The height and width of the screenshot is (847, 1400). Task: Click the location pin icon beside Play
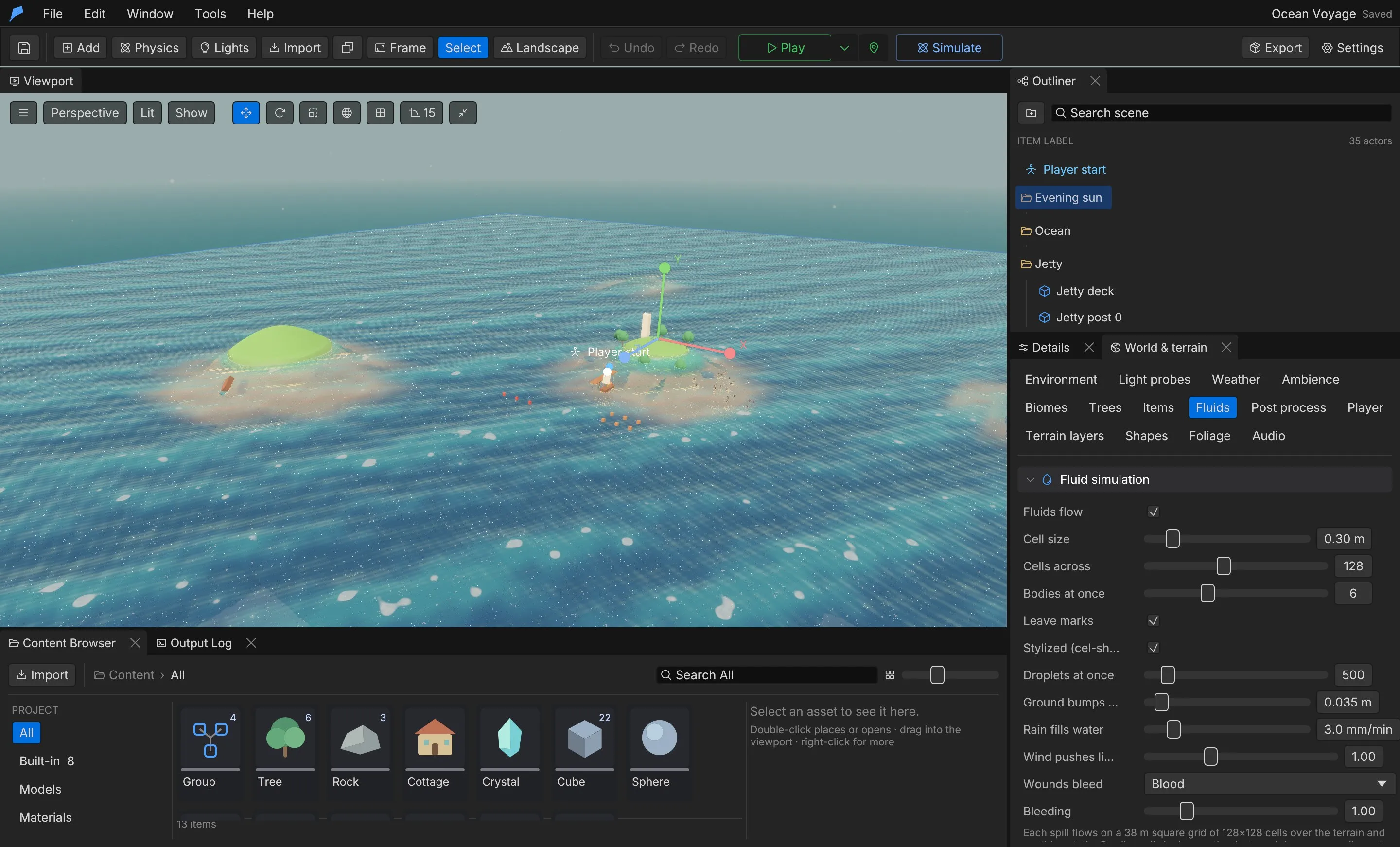pos(873,48)
